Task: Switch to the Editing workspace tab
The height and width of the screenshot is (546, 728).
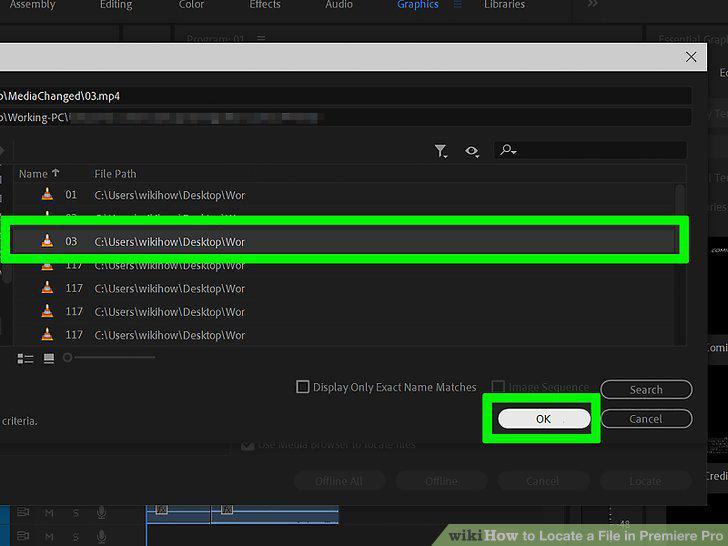Action: [116, 5]
